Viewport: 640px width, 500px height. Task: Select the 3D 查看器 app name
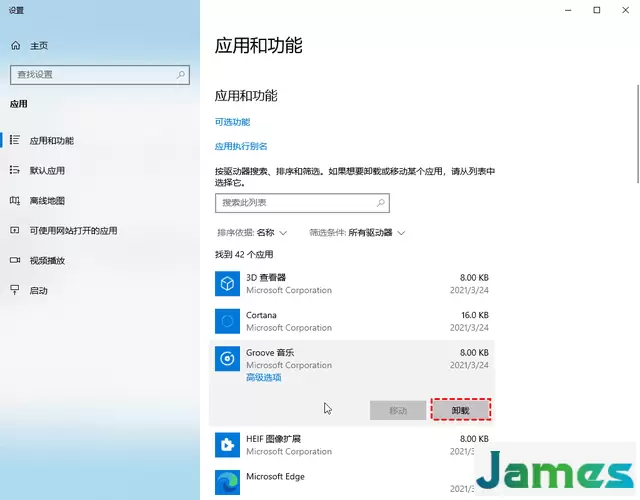point(266,278)
